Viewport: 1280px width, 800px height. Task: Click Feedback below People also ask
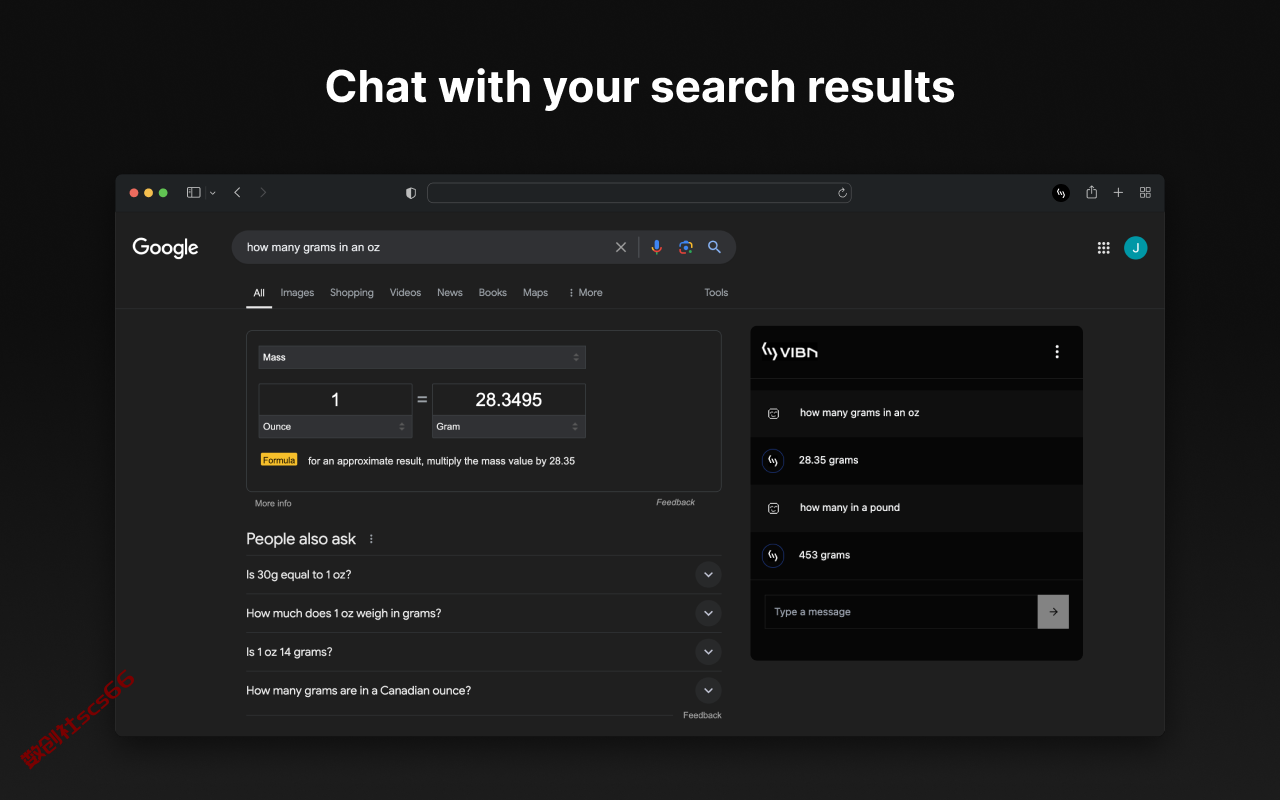tap(702, 716)
